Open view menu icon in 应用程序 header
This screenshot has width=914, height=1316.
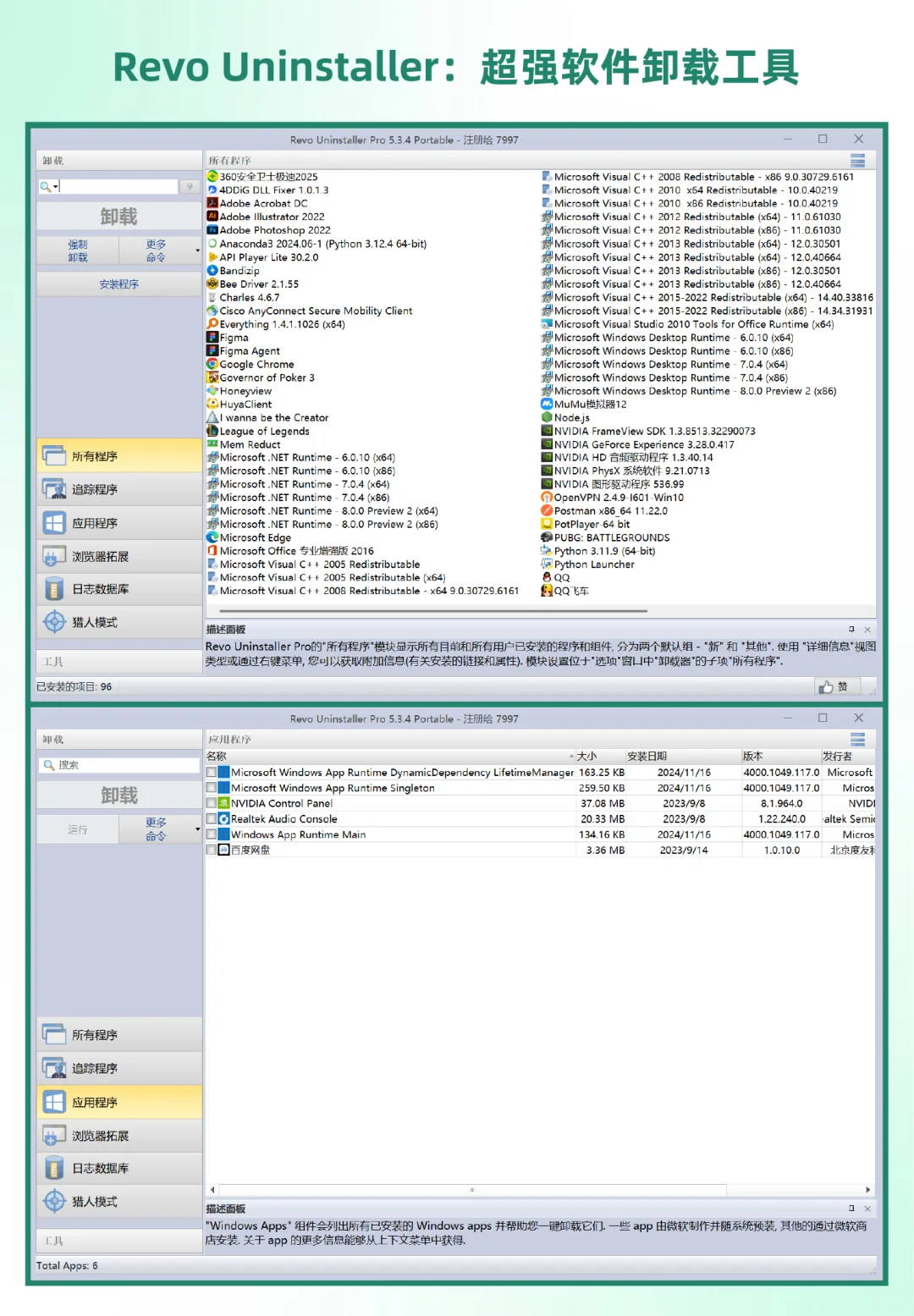[x=857, y=739]
